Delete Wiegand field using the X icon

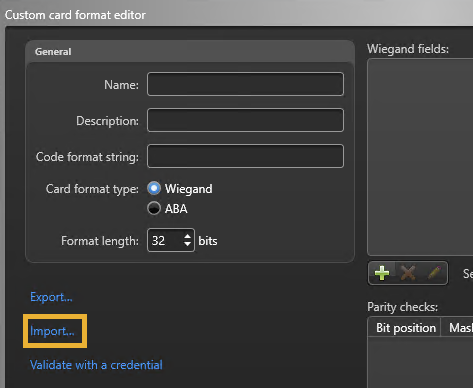point(408,273)
